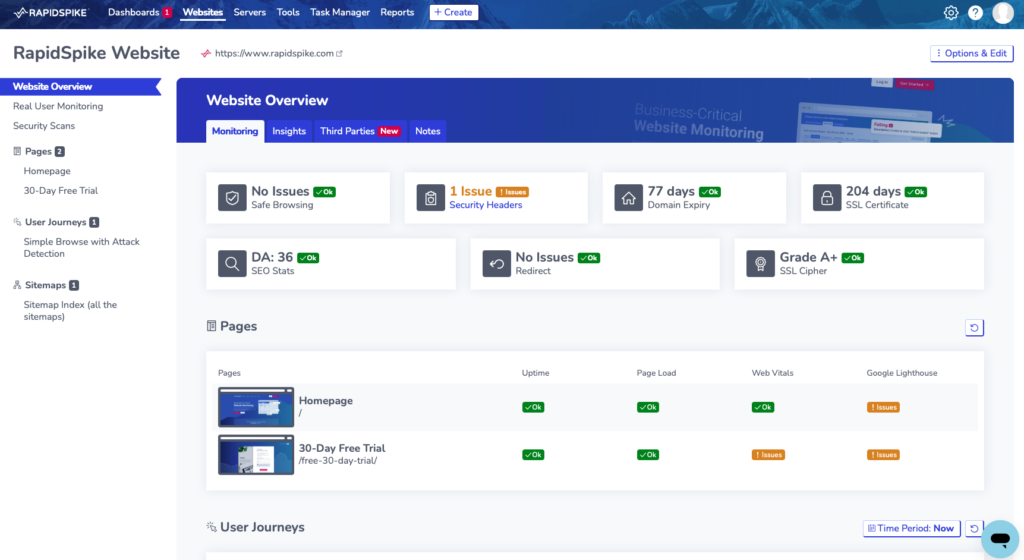1024x560 pixels.
Task: Open the 30-Day Free Trial row title
Action: tap(342, 448)
